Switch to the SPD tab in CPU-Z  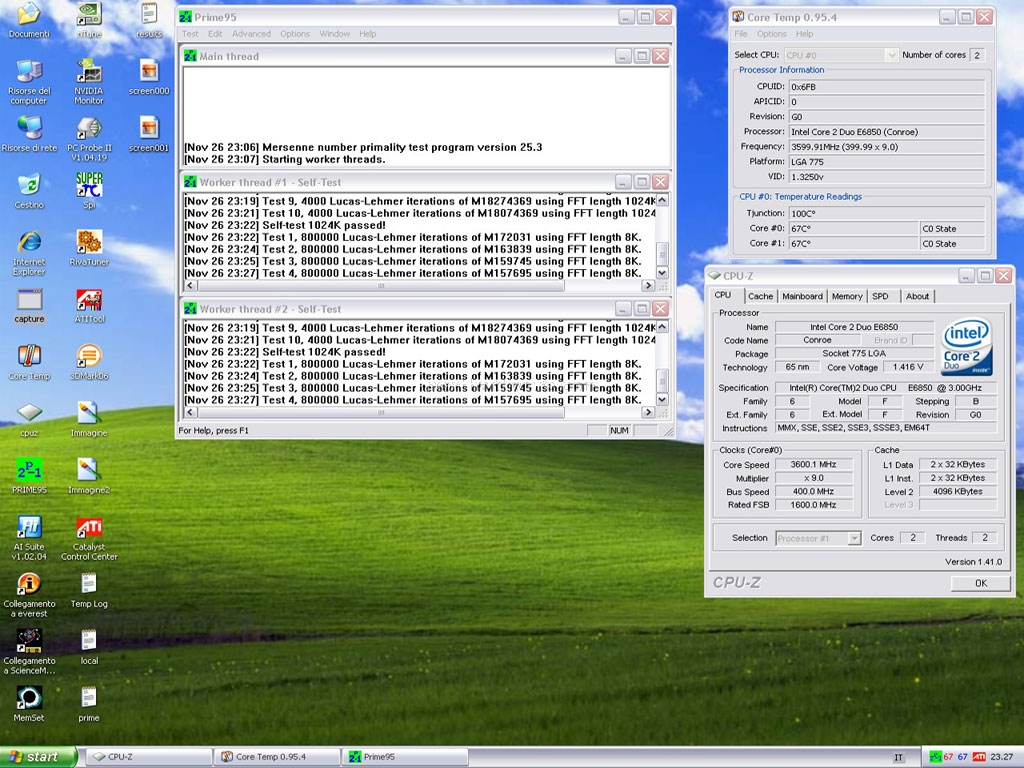pos(880,296)
